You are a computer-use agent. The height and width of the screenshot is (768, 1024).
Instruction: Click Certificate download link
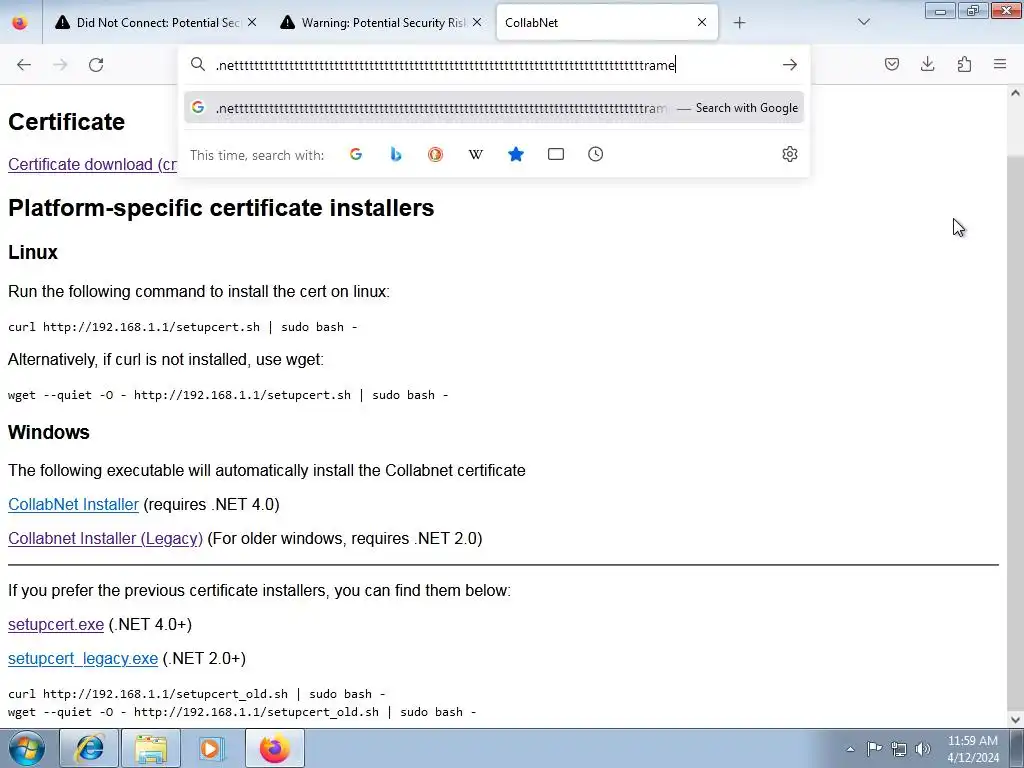tap(92, 164)
